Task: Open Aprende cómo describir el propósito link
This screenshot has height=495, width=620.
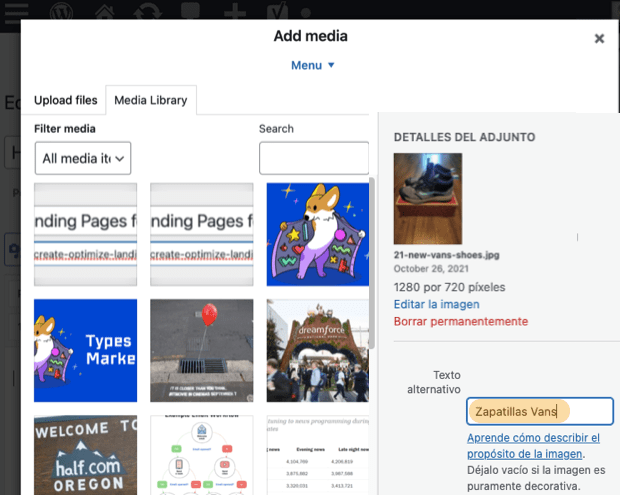Action: (x=533, y=446)
